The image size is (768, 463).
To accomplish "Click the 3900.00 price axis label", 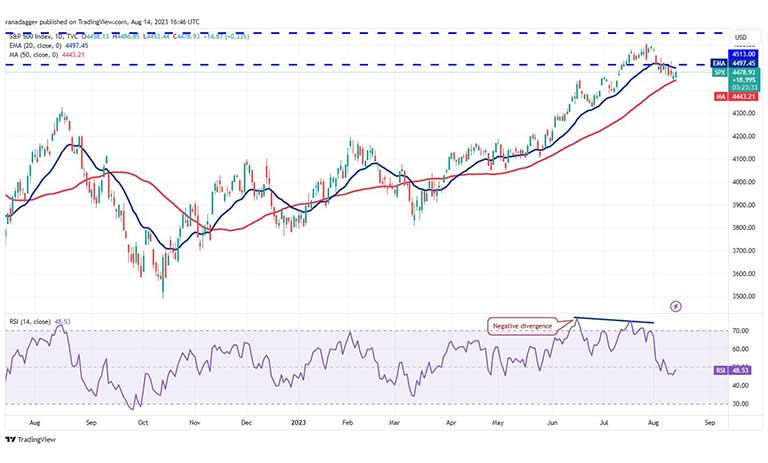I will [x=744, y=205].
